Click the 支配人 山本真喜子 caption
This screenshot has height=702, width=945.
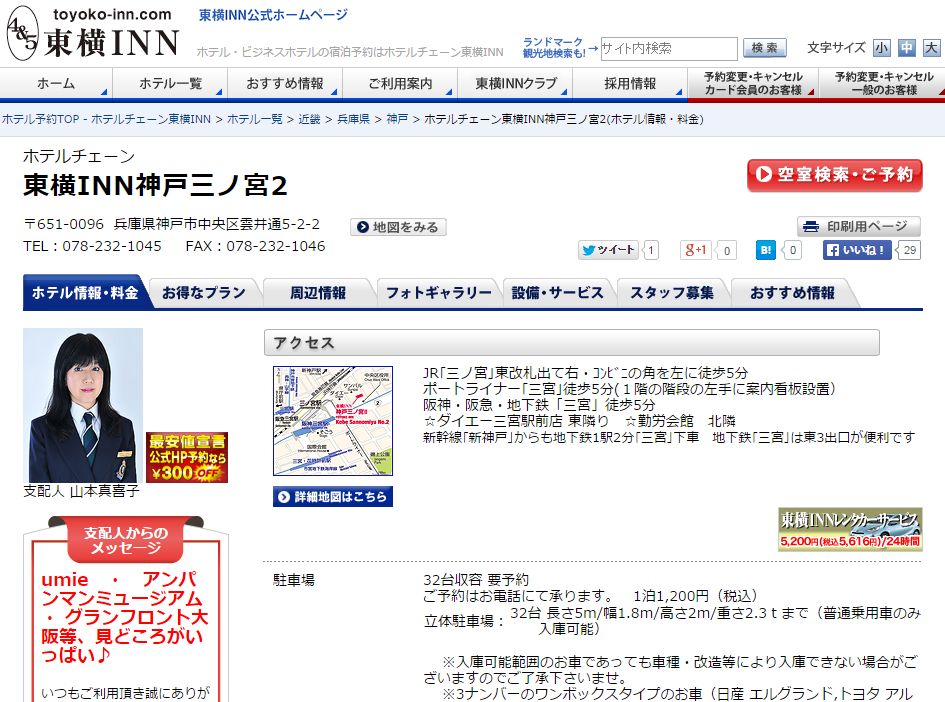81,491
